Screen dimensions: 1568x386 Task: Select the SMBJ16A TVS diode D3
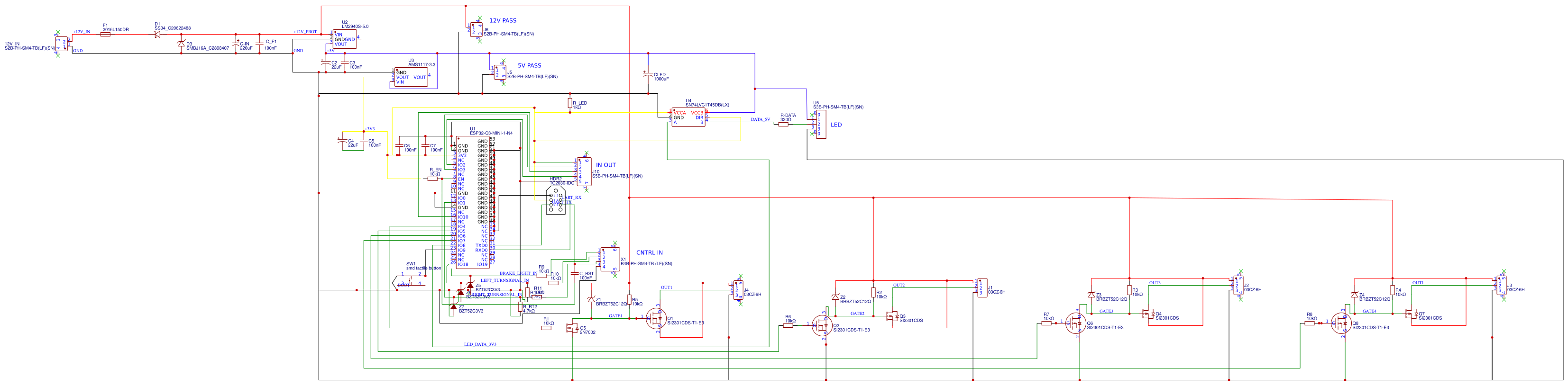click(x=181, y=44)
